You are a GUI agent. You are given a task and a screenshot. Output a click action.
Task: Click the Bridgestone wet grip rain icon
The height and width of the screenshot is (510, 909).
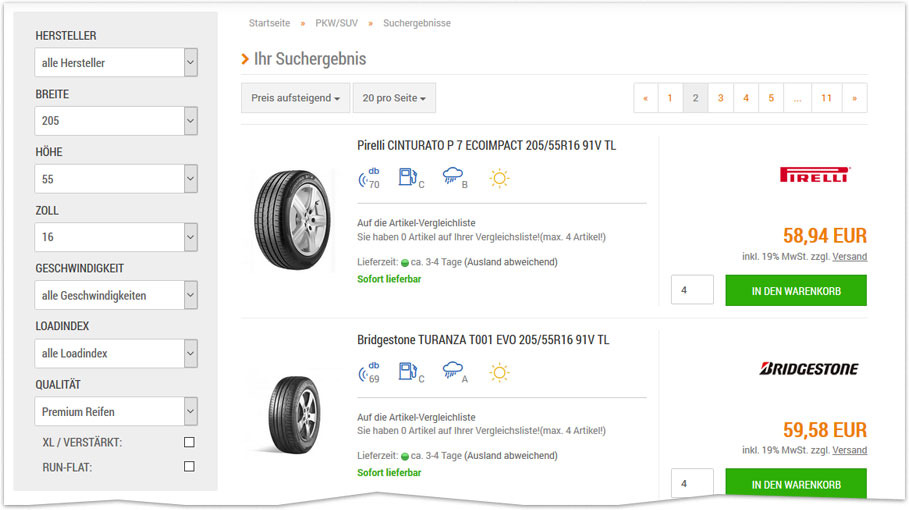[x=455, y=373]
